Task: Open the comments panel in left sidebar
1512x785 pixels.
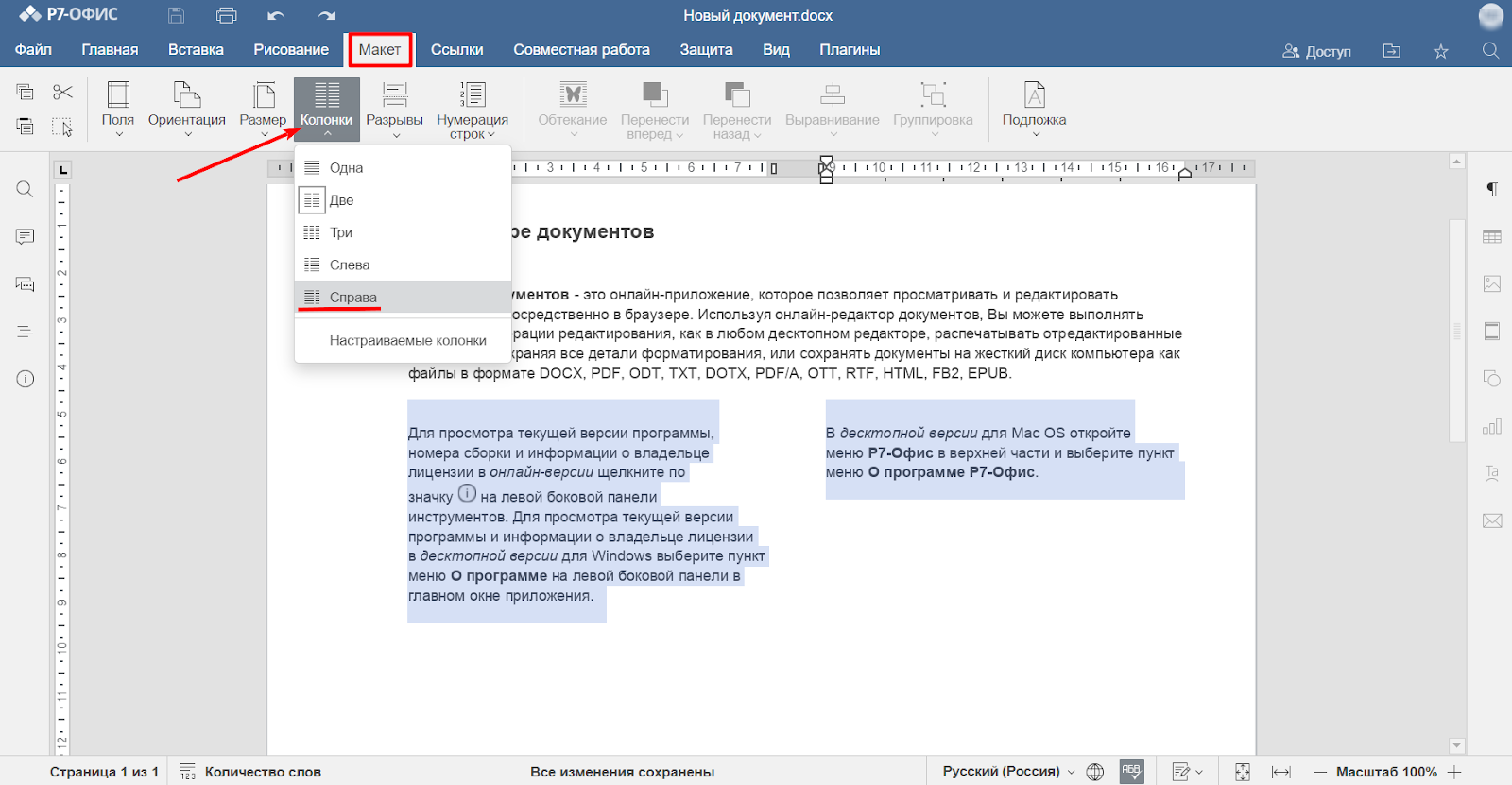Action: point(26,236)
